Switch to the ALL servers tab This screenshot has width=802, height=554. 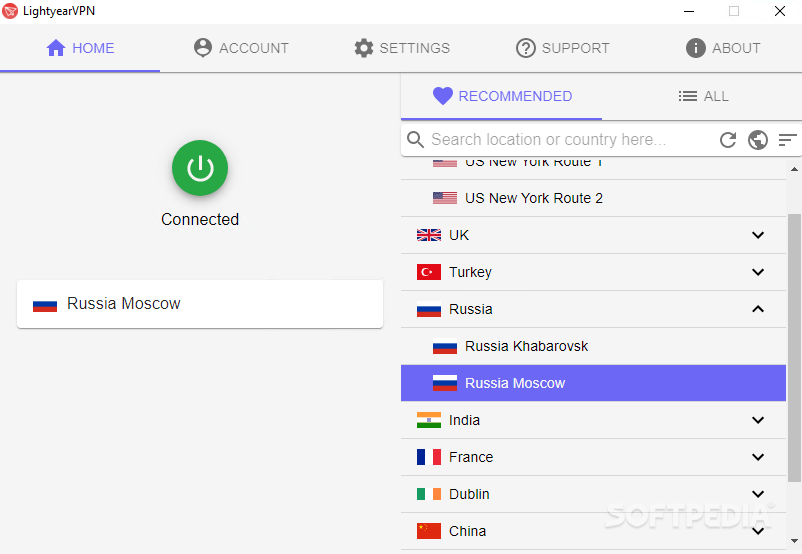(702, 96)
